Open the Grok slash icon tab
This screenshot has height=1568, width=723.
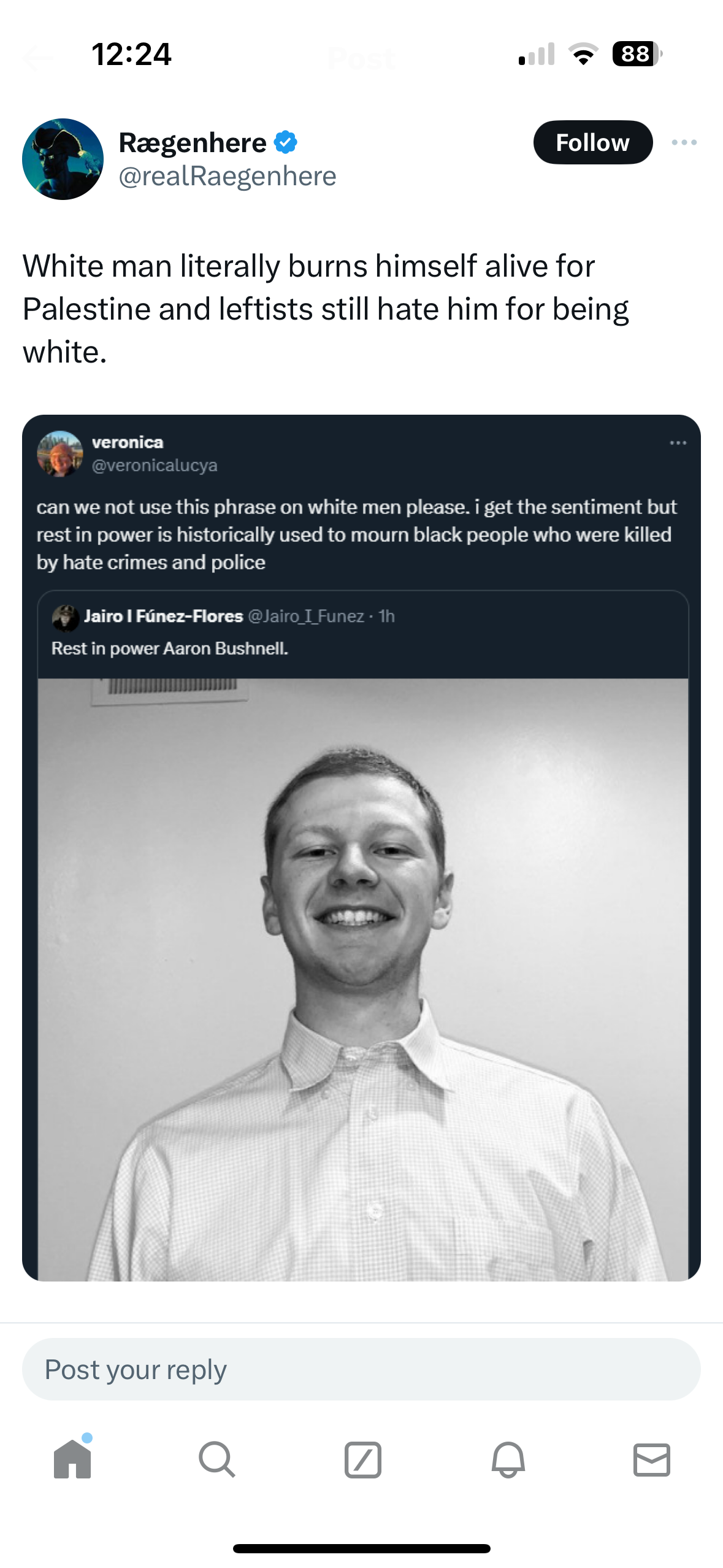pyautogui.click(x=362, y=1459)
